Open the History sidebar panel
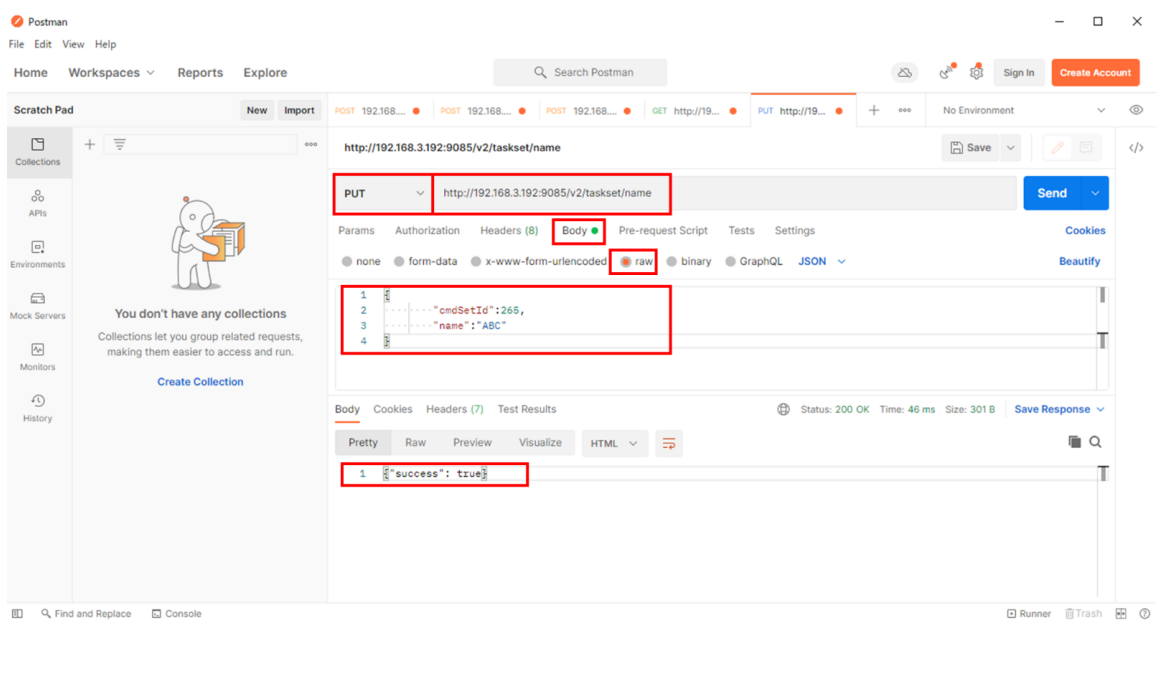This screenshot has width=1156, height=674. coord(37,407)
